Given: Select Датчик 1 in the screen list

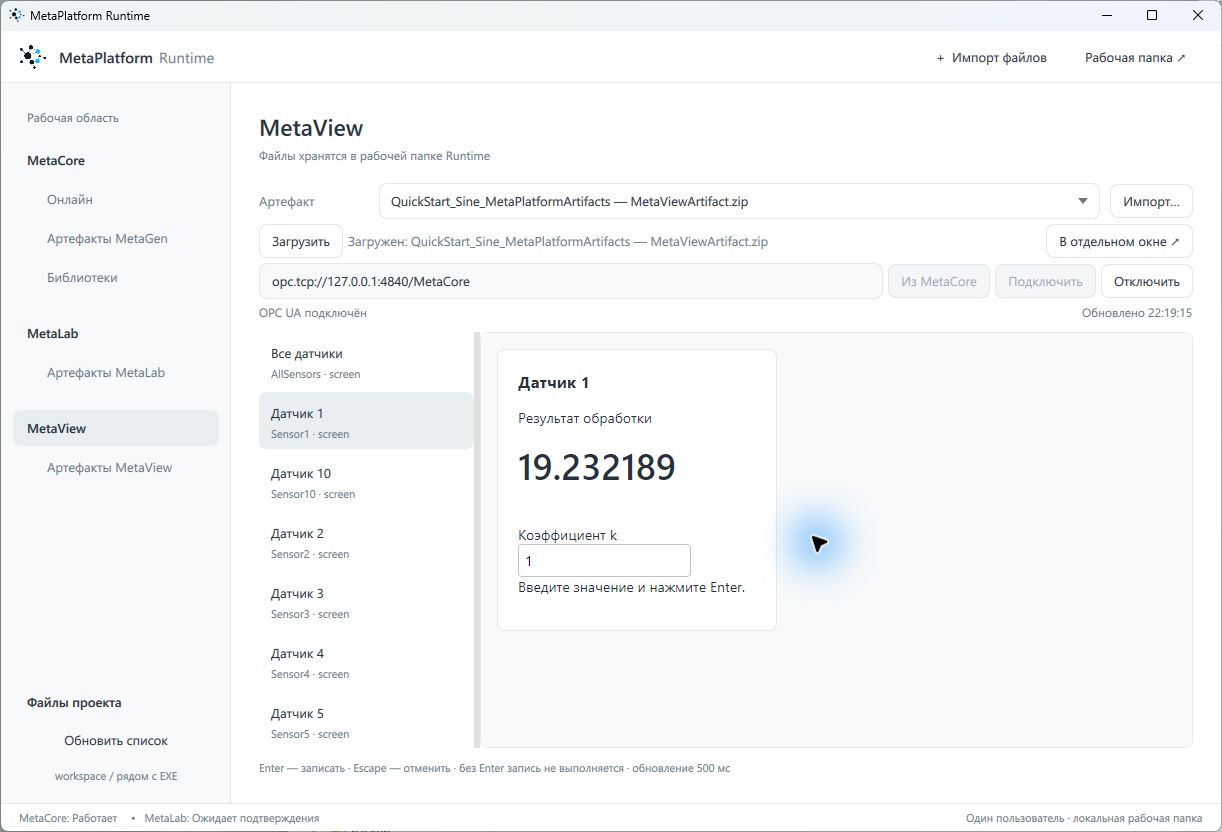Looking at the screenshot, I should 366,421.
